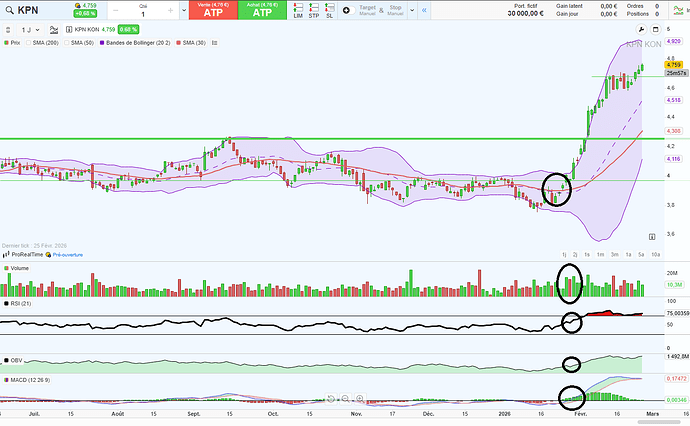
Task: Select the 1a time range
Action: point(628,255)
